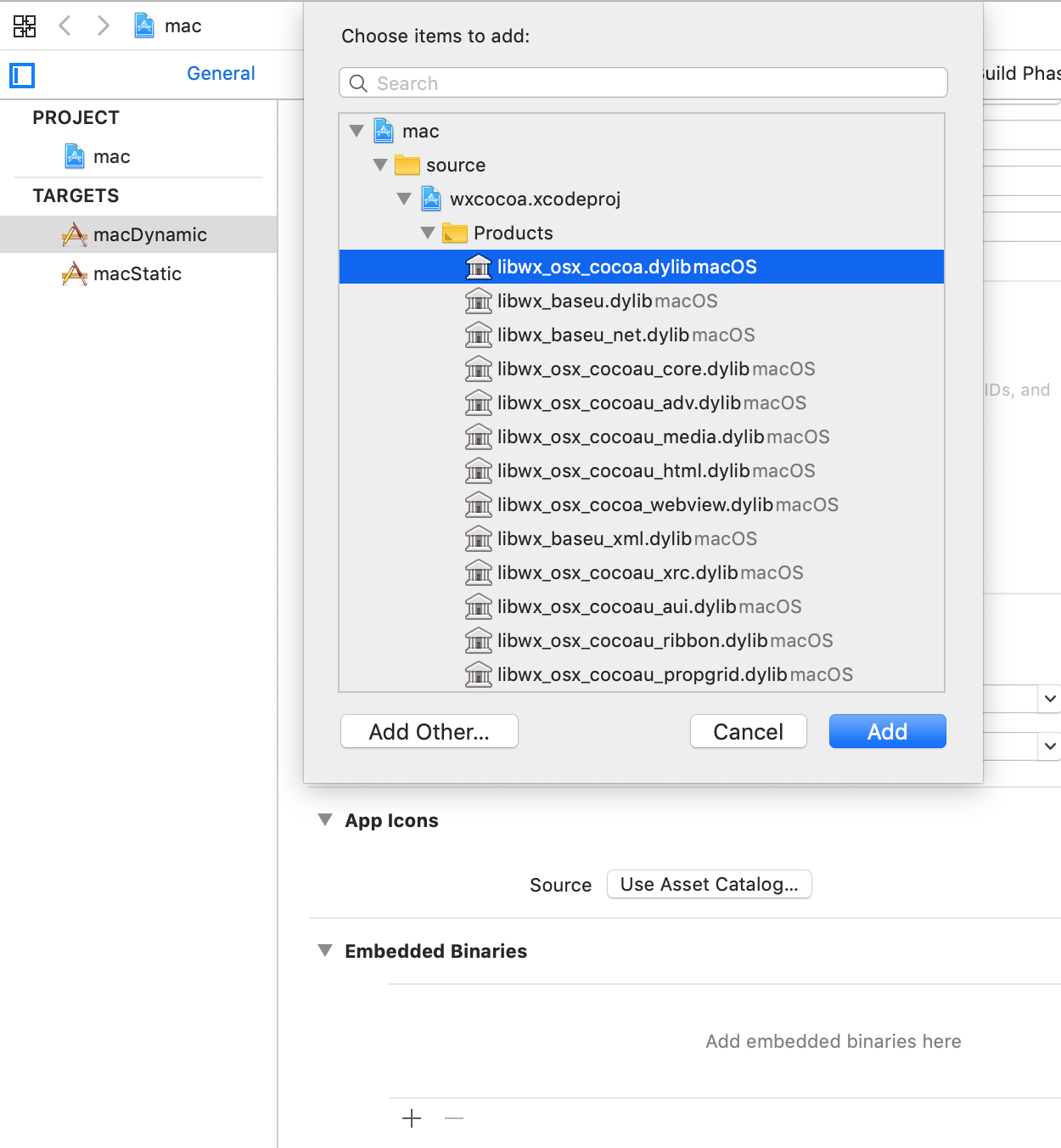This screenshot has height=1148, width=1061.
Task: Select the macStatic target
Action: click(138, 273)
